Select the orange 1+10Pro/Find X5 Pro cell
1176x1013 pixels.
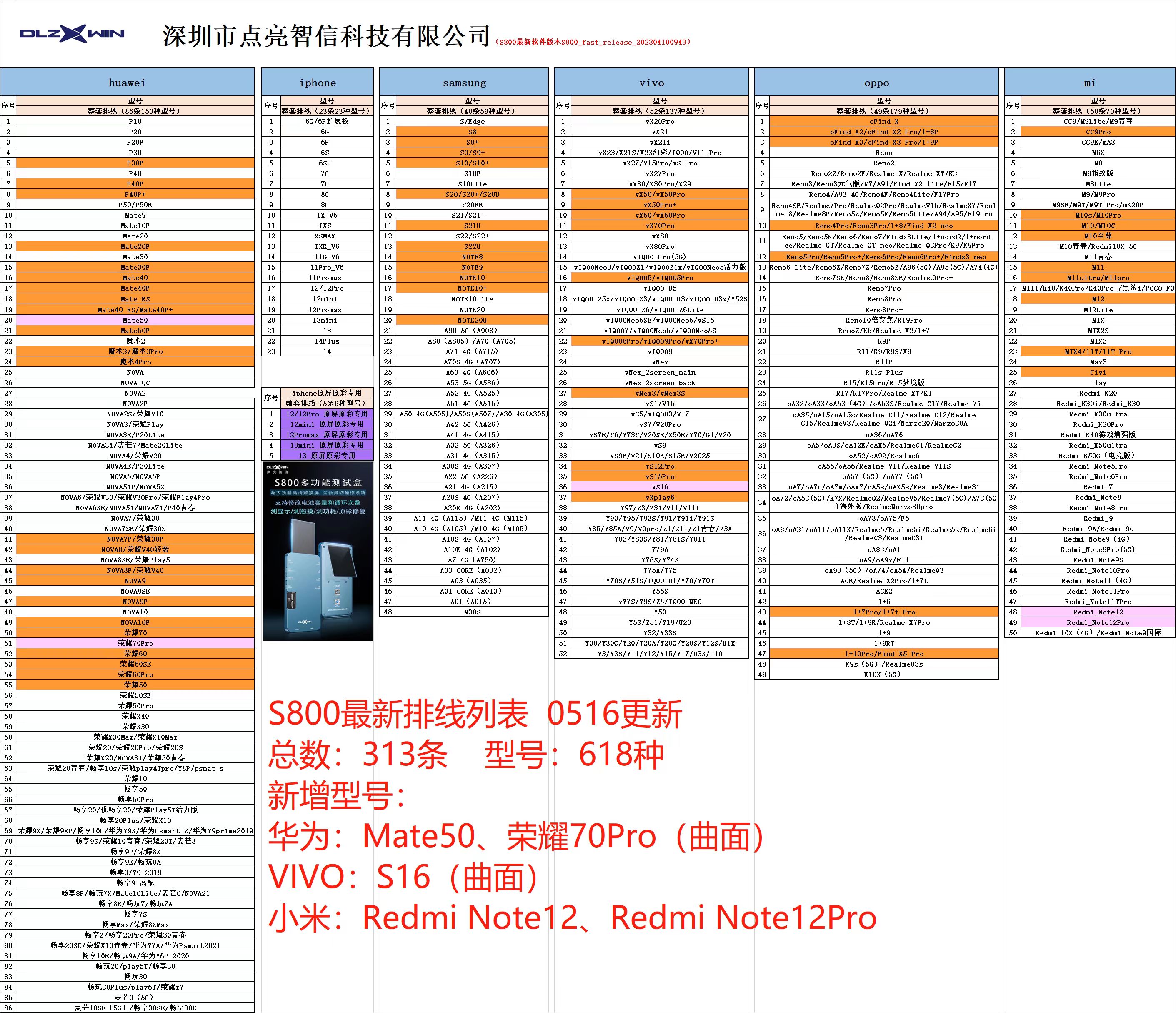pyautogui.click(x=884, y=654)
